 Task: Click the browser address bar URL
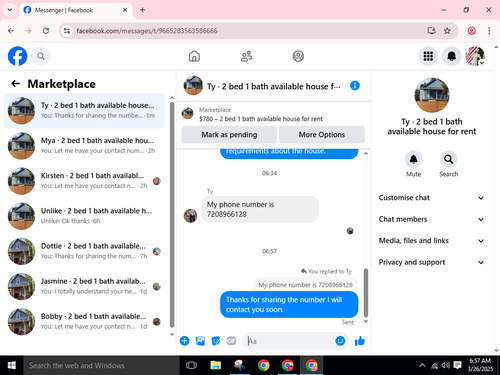(147, 31)
